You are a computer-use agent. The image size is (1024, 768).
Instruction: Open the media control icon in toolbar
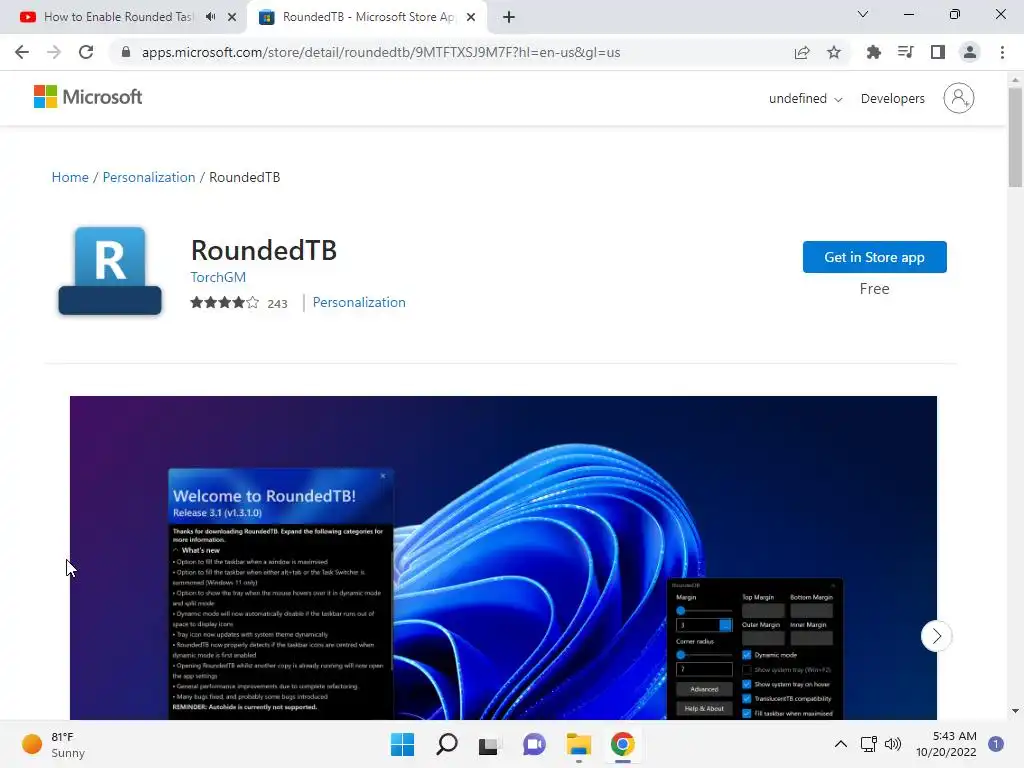point(906,52)
